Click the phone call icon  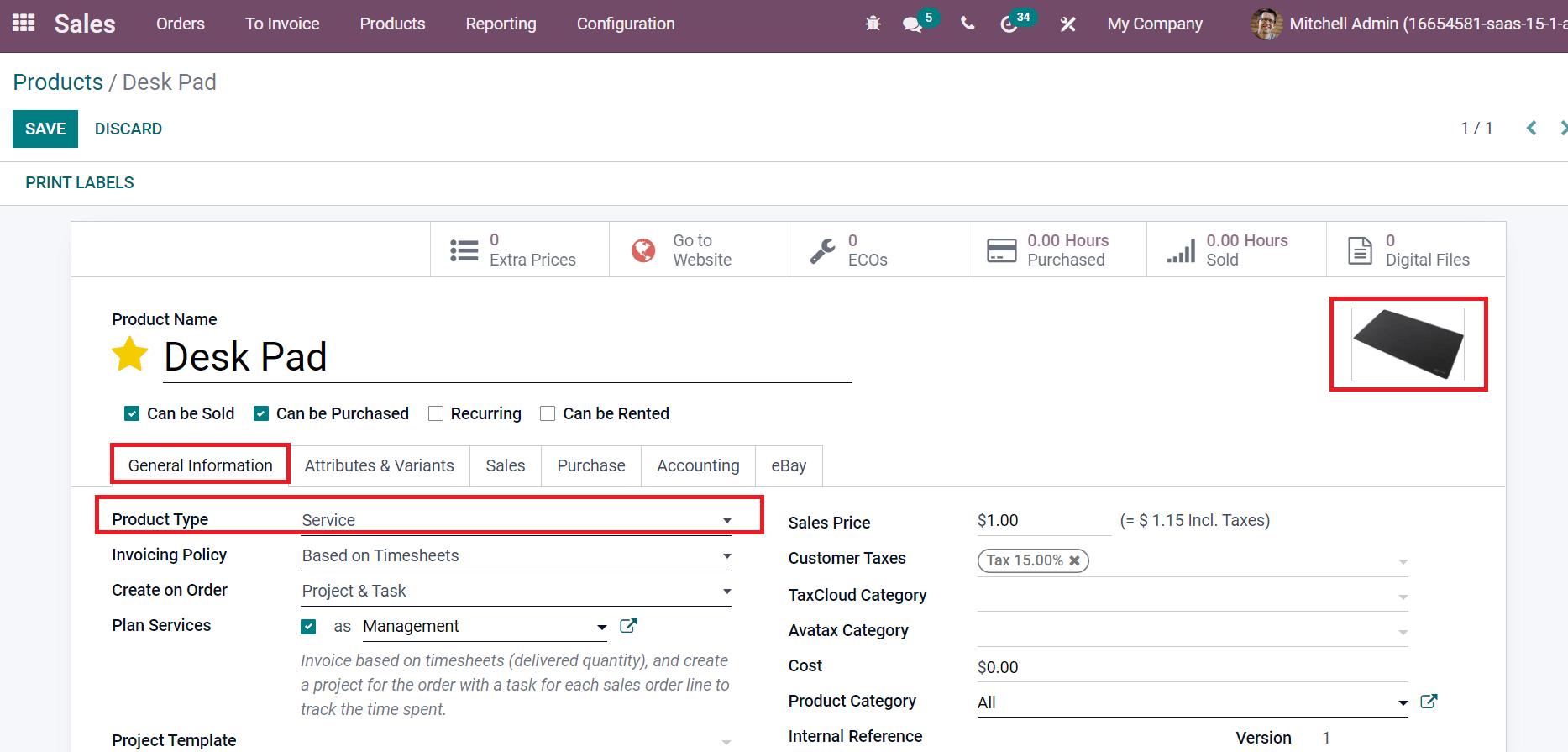coord(968,24)
